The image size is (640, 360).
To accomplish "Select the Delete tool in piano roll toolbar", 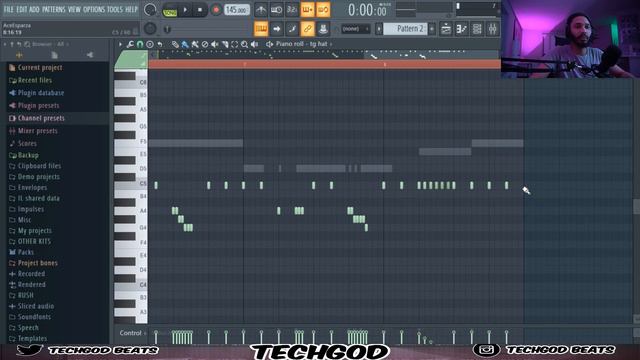I will [205, 44].
